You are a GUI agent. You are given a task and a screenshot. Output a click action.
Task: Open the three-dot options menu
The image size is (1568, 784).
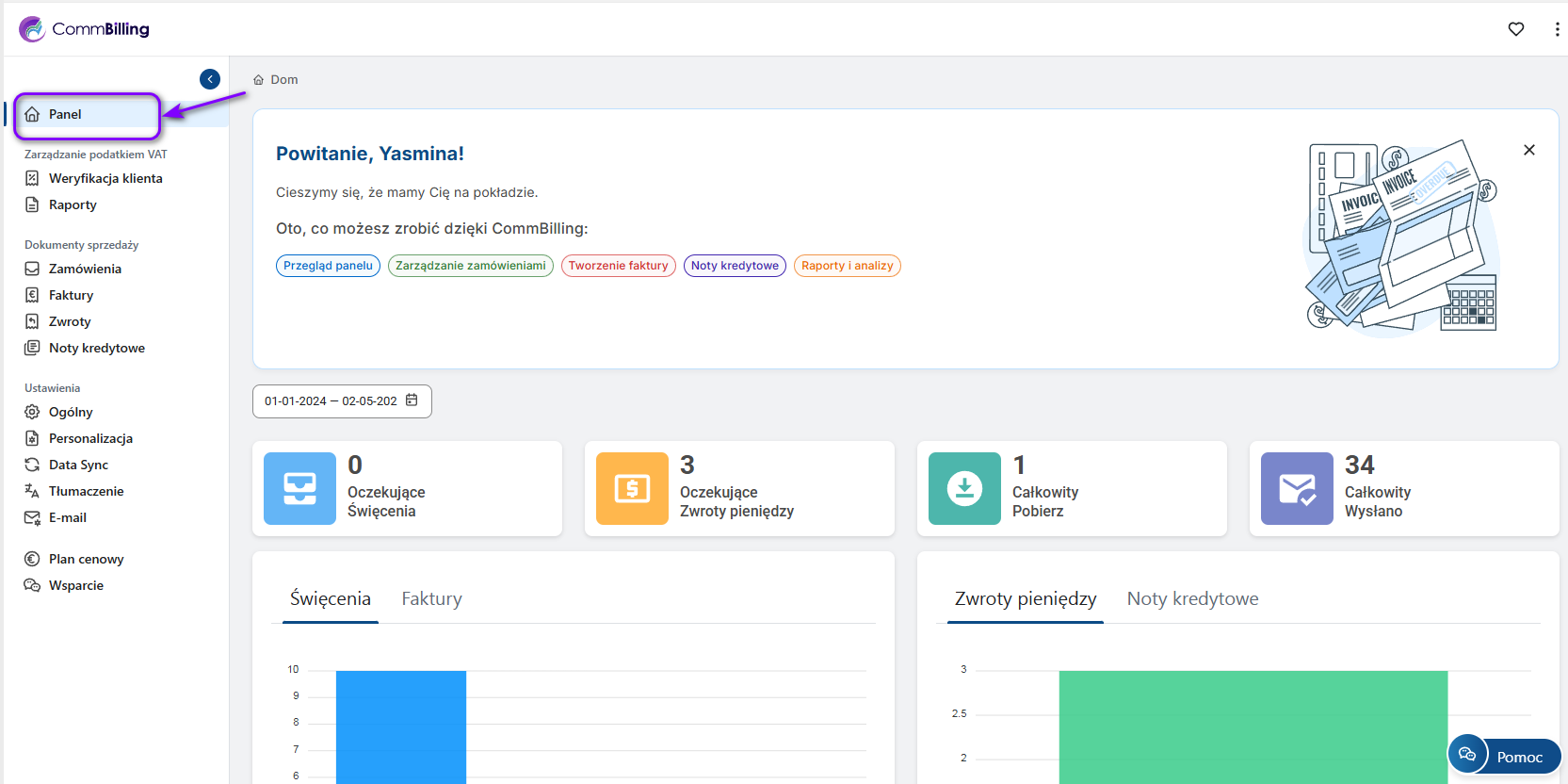point(1556,29)
